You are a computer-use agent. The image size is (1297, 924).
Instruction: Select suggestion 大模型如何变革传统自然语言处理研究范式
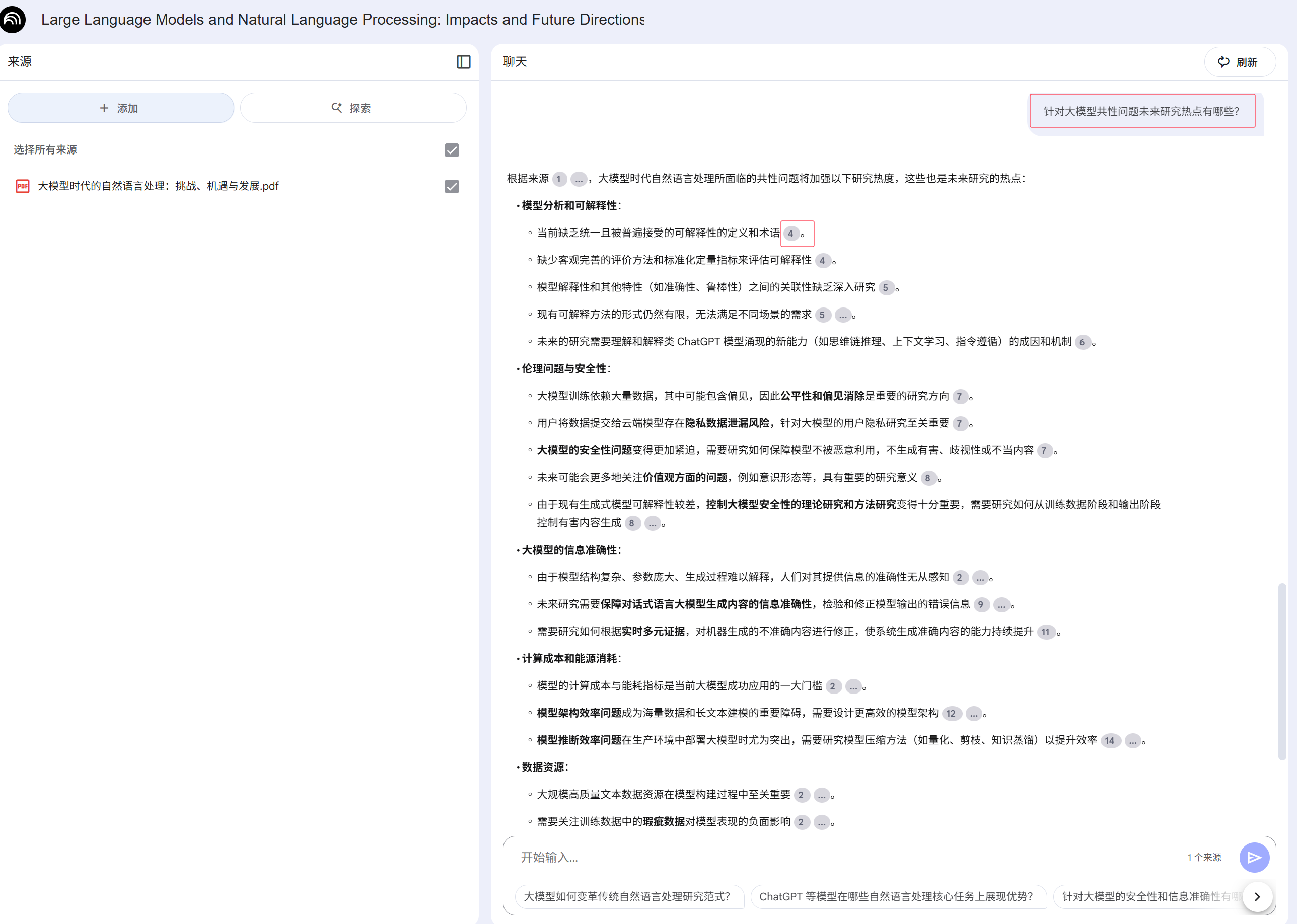click(626, 896)
